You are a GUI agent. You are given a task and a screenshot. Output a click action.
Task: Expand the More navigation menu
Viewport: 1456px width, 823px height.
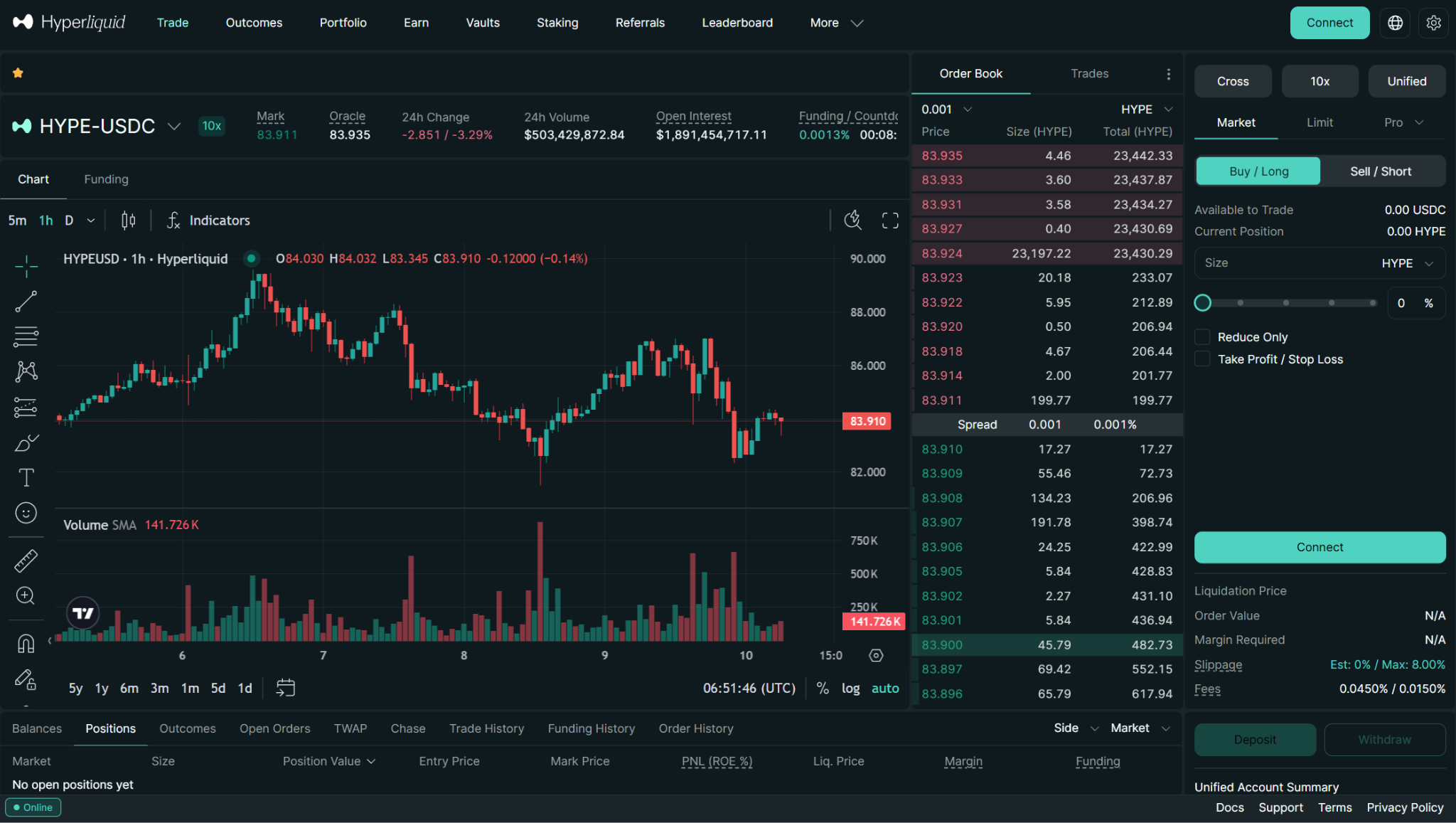(836, 23)
